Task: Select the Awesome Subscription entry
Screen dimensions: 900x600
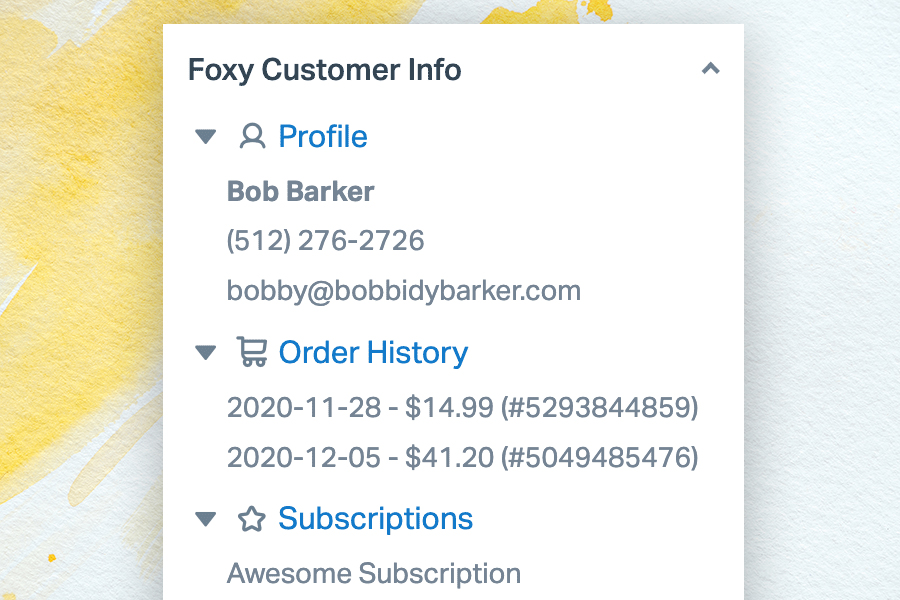Action: click(374, 574)
